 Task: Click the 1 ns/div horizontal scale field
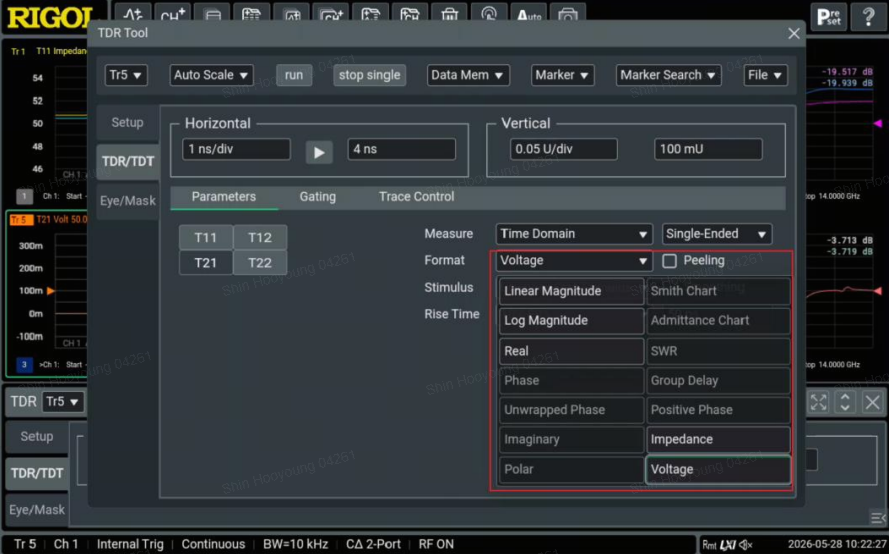click(236, 149)
